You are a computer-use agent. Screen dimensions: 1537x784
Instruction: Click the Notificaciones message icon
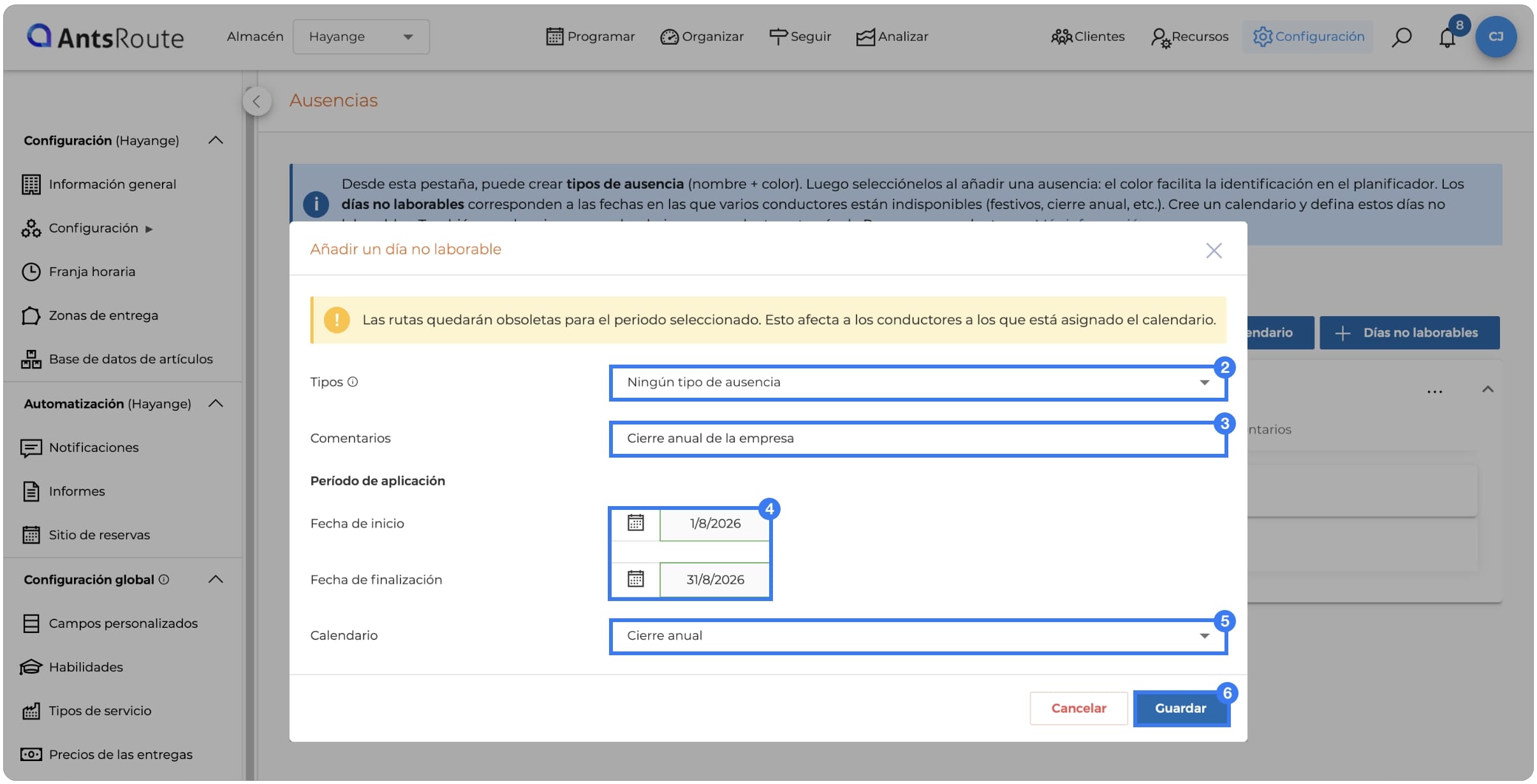coord(31,448)
